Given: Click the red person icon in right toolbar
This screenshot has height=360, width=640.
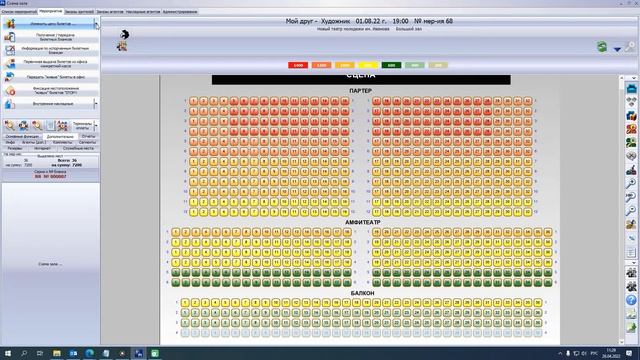Looking at the screenshot, I should pos(631,129).
